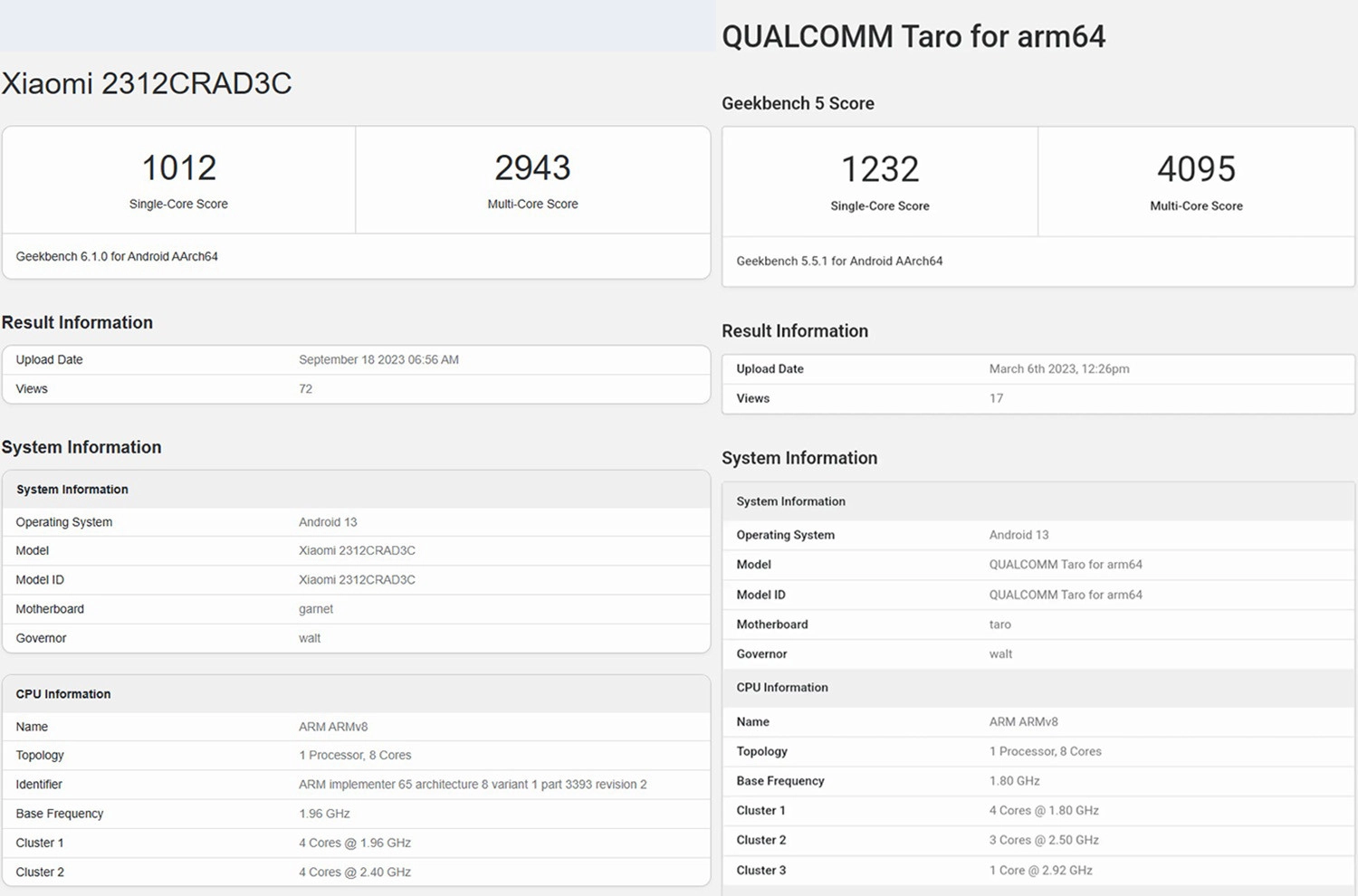The image size is (1358, 896).
Task: Click right panel Result Information heading
Action: click(x=795, y=331)
